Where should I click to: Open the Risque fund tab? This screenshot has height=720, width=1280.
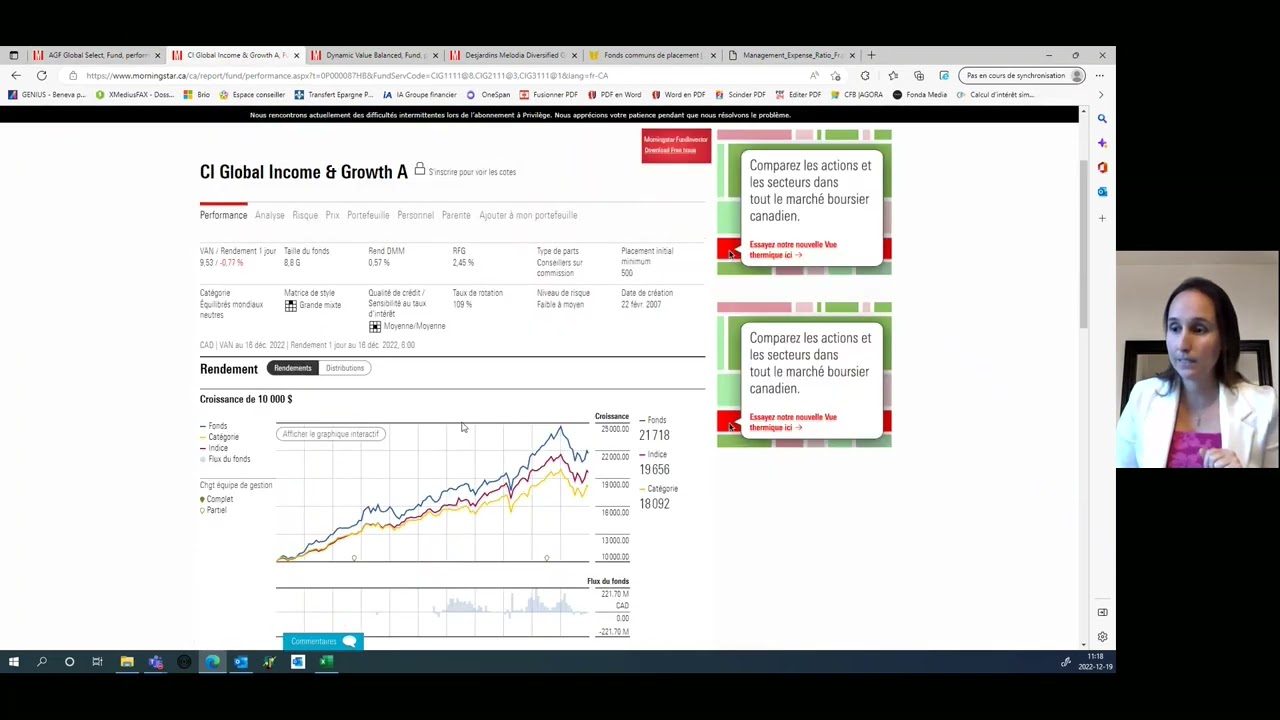click(305, 215)
